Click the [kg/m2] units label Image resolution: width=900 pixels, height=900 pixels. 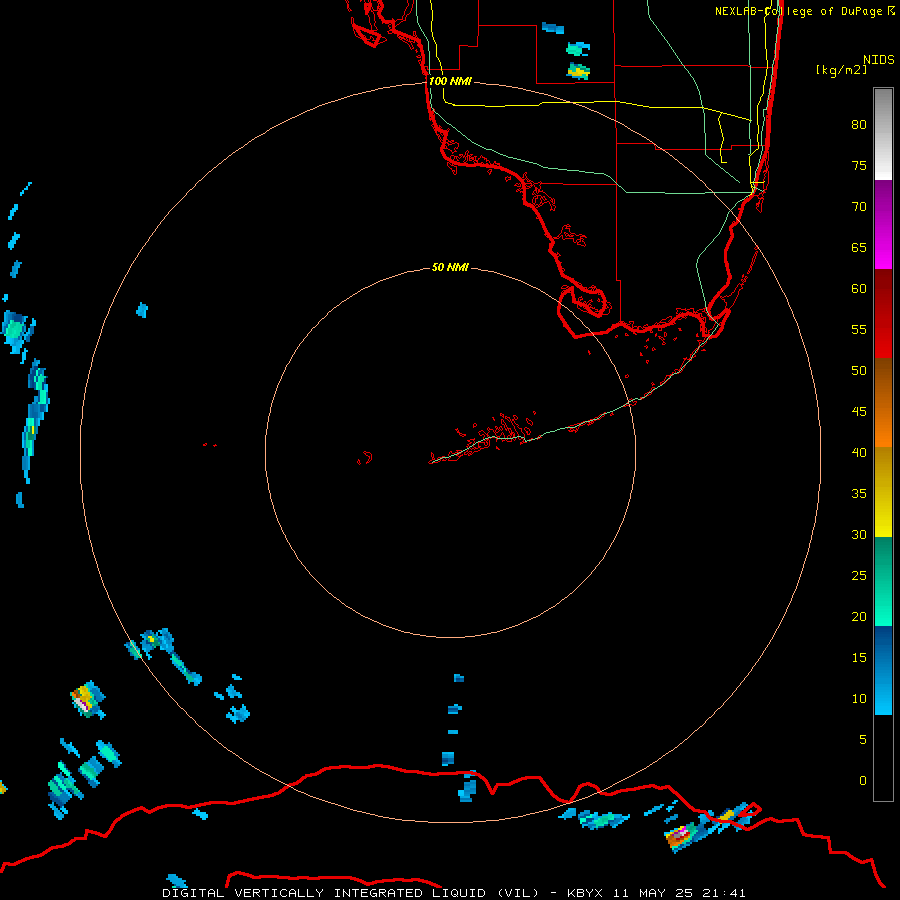tap(841, 70)
